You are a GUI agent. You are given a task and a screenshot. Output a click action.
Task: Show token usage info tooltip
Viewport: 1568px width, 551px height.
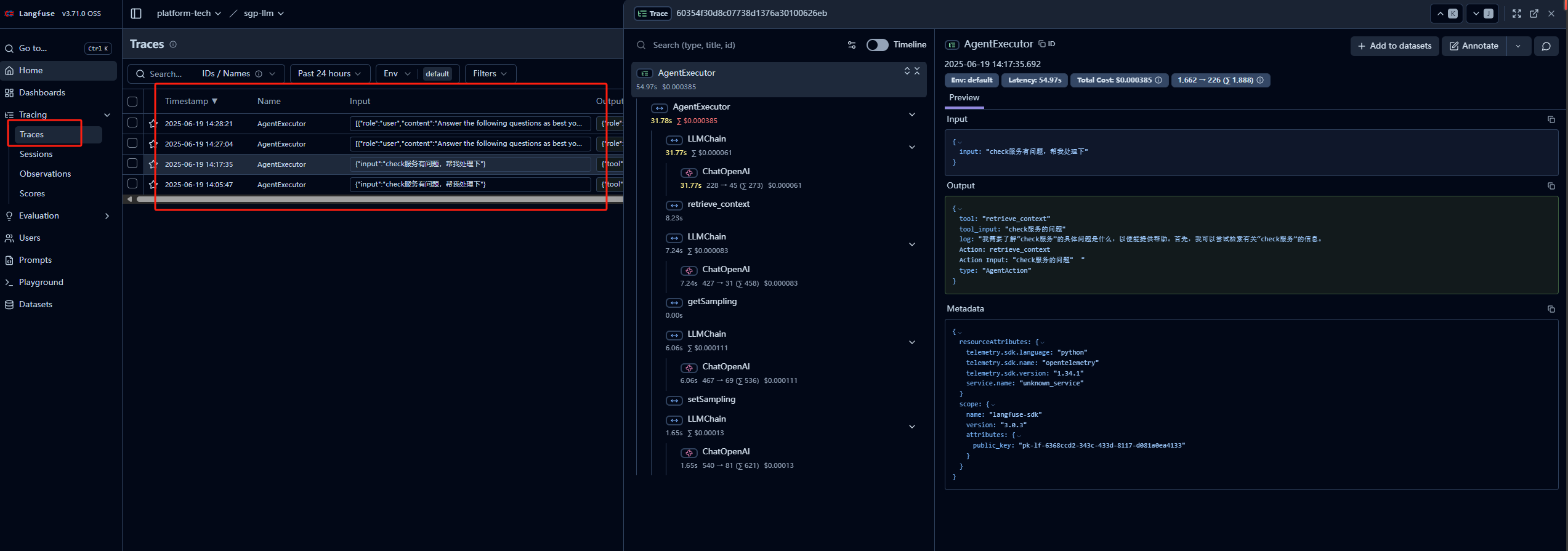click(1260, 80)
